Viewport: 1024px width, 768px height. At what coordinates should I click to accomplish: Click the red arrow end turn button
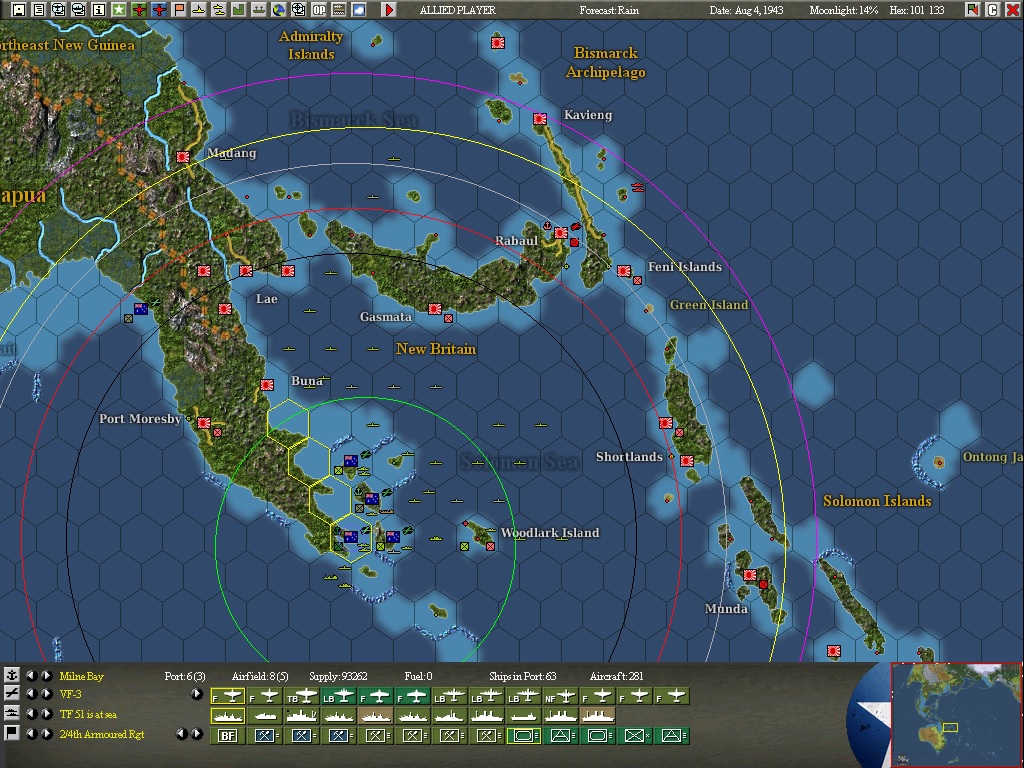click(x=389, y=10)
